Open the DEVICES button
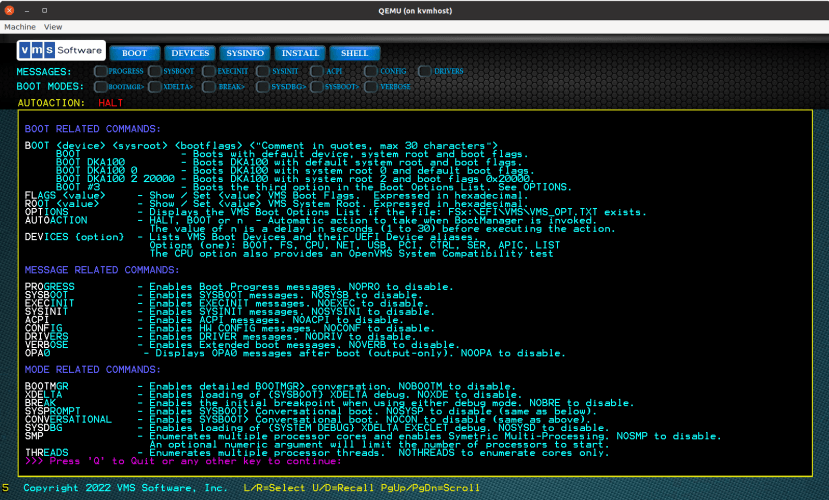Screen dimensions: 829x500 tap(190, 53)
